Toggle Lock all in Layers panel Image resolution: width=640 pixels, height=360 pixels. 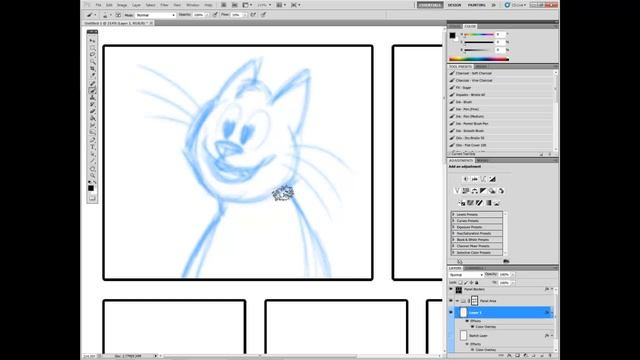click(x=477, y=282)
